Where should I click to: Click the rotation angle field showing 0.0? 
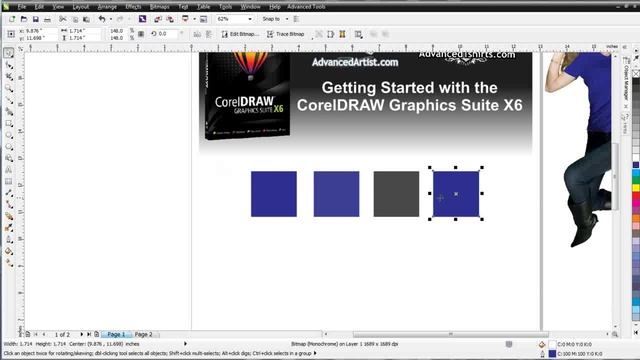click(x=167, y=34)
